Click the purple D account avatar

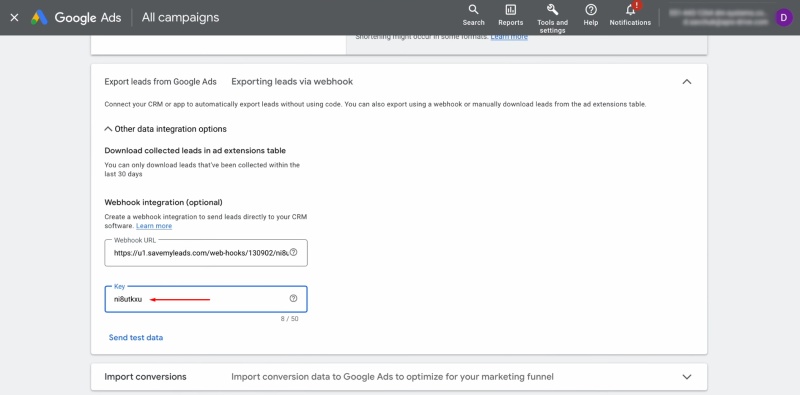pos(784,17)
